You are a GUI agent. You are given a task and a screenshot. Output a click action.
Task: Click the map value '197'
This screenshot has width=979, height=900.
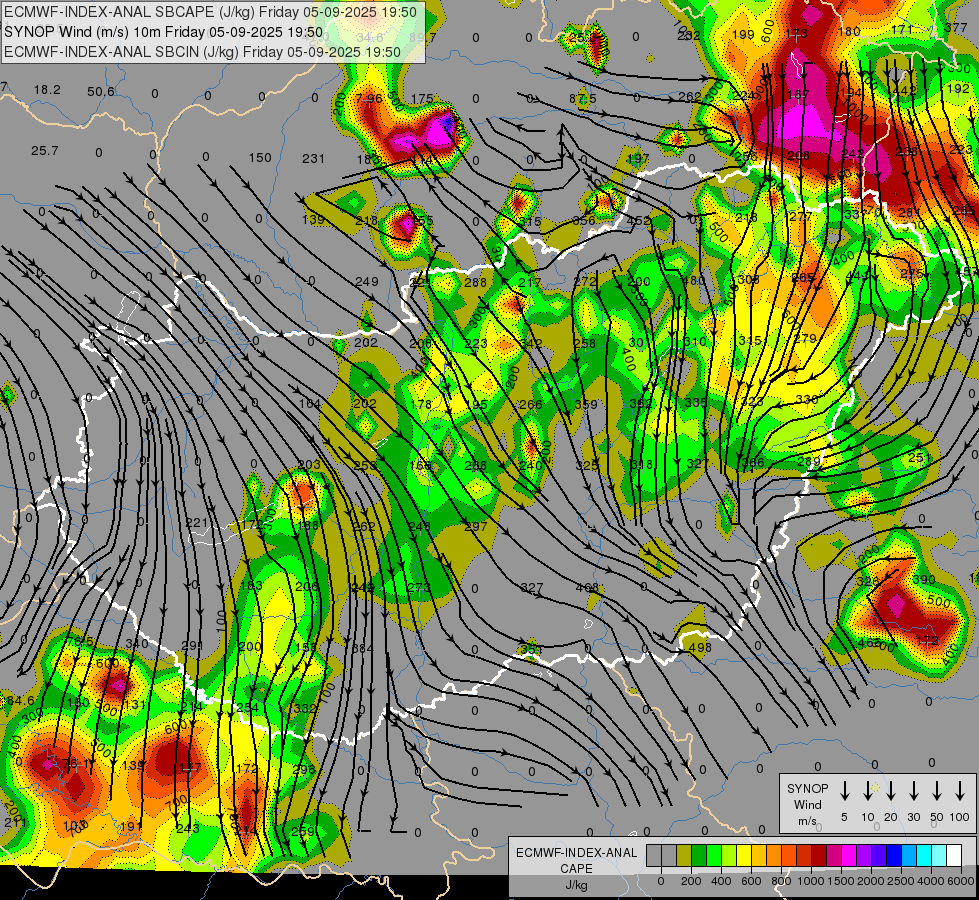(638, 159)
